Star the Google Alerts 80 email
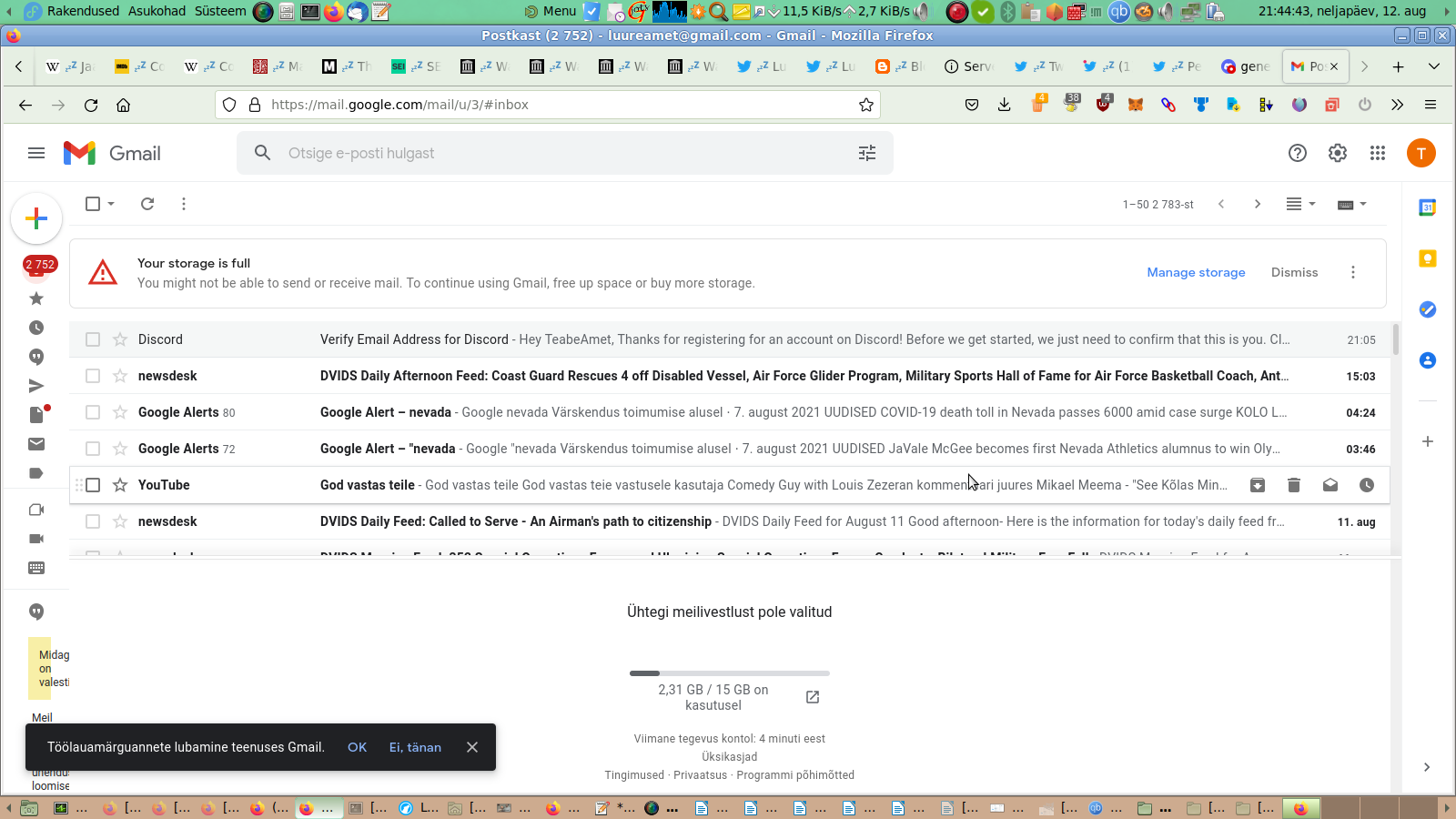Screen dimensions: 1456x819 coord(120,412)
